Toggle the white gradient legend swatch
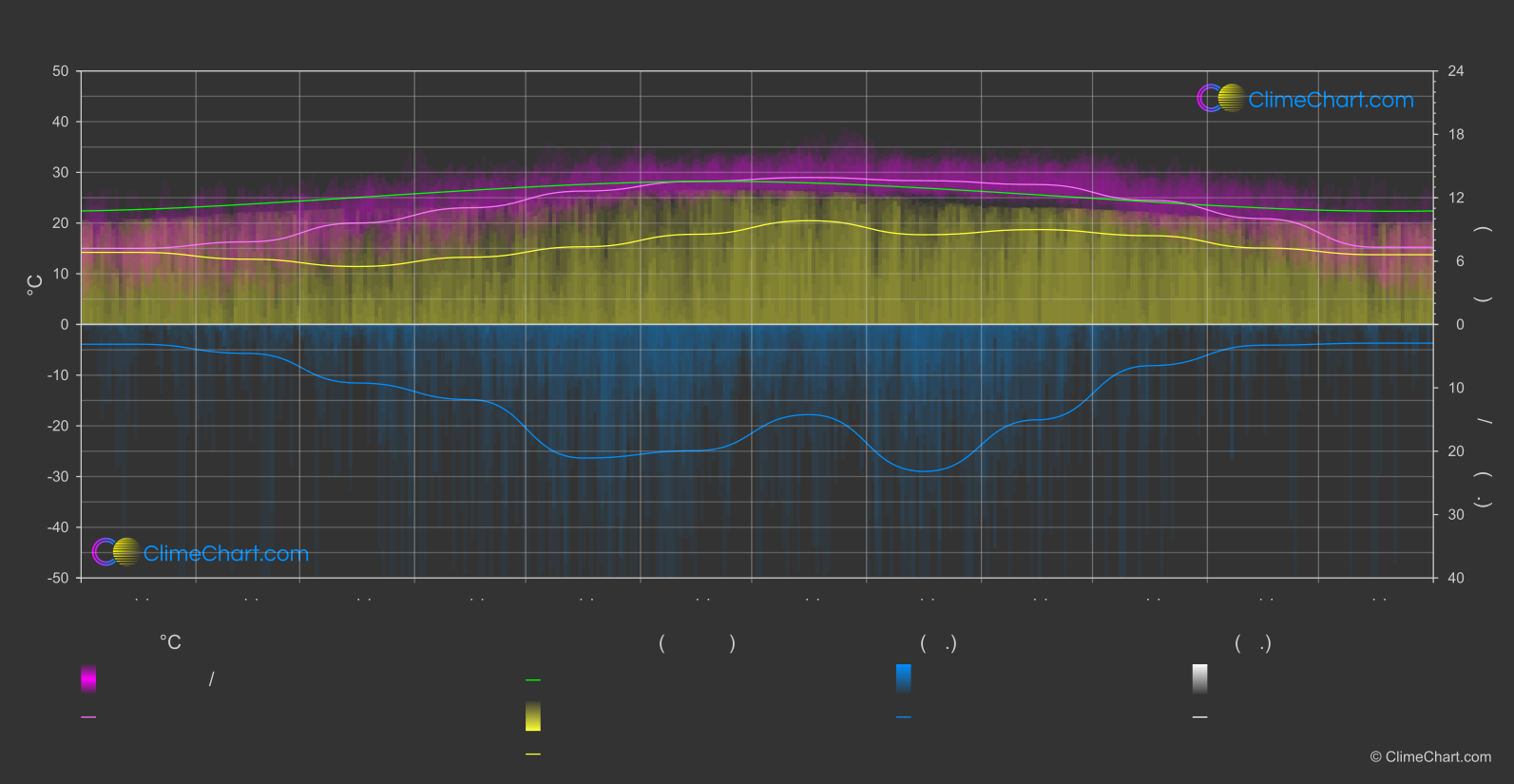Screen dimensions: 1514x784 [x=1200, y=679]
